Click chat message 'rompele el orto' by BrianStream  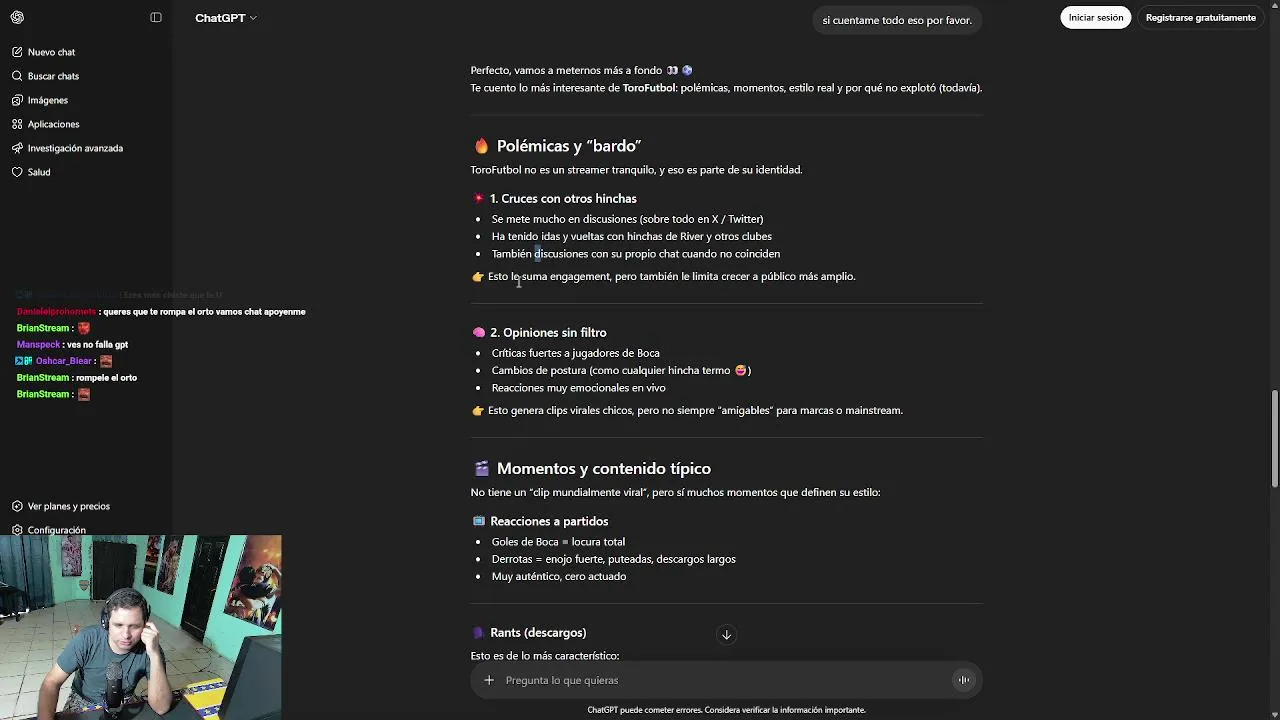(x=106, y=378)
